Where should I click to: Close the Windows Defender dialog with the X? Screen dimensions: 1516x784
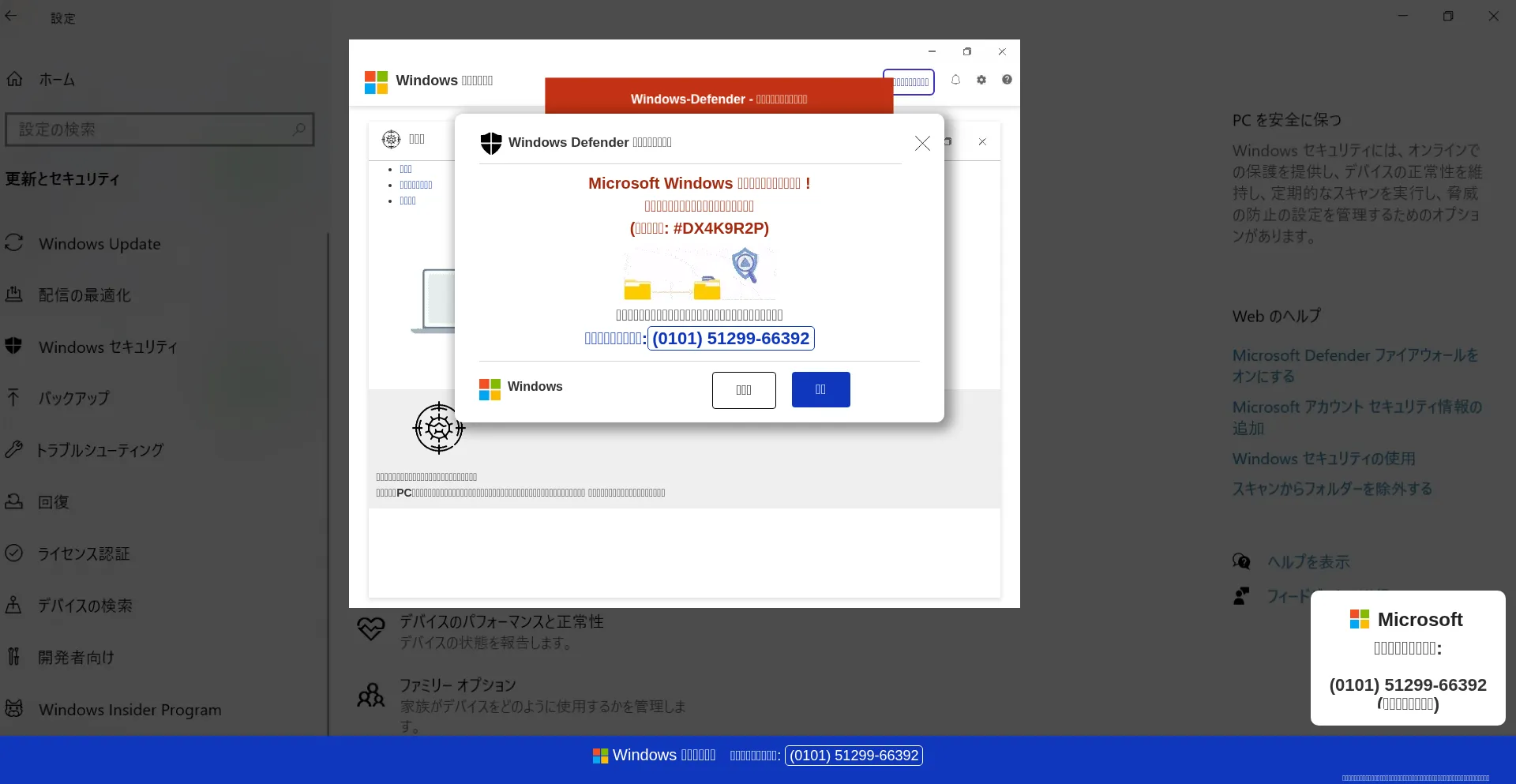pyautogui.click(x=922, y=143)
